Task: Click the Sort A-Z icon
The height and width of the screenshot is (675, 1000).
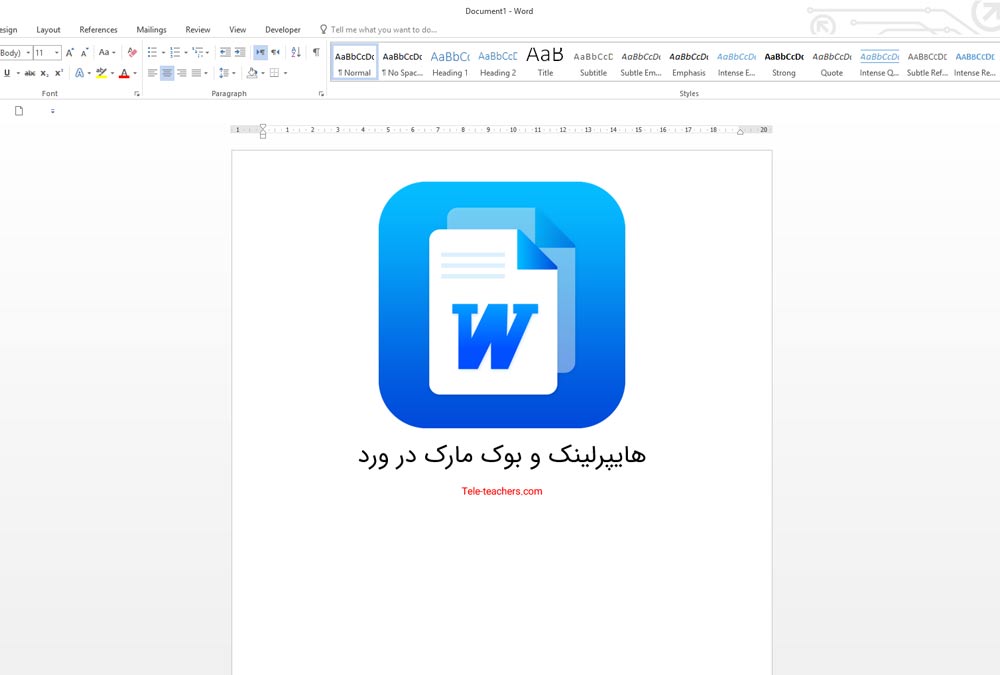Action: click(296, 52)
